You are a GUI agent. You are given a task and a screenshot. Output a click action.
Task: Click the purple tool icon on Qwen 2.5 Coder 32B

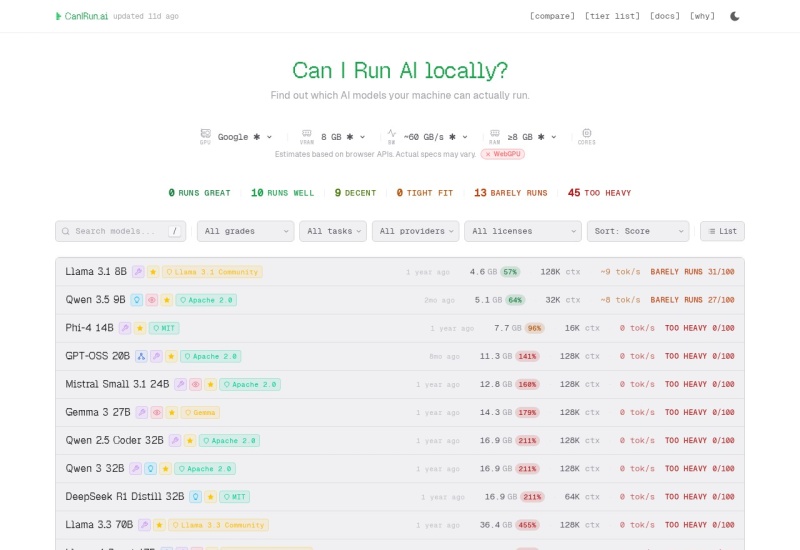point(175,440)
